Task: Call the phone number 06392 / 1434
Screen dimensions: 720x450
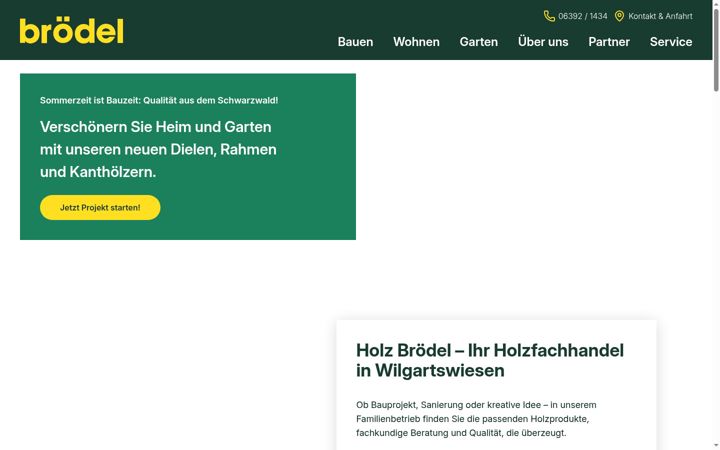Action: click(583, 16)
